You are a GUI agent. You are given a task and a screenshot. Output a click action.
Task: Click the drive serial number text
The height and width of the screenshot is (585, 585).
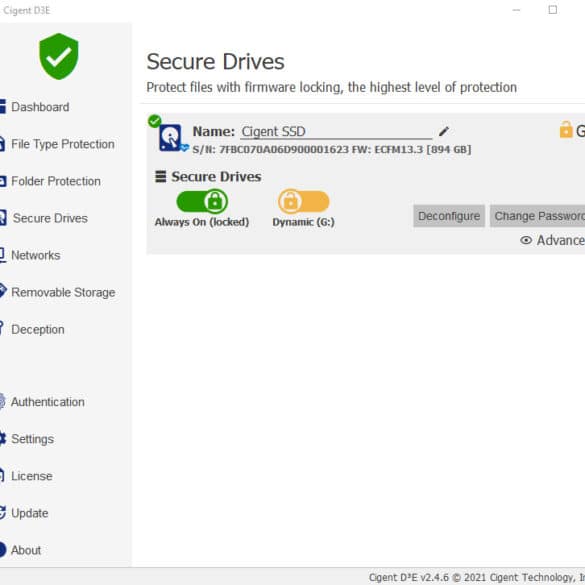[332, 150]
